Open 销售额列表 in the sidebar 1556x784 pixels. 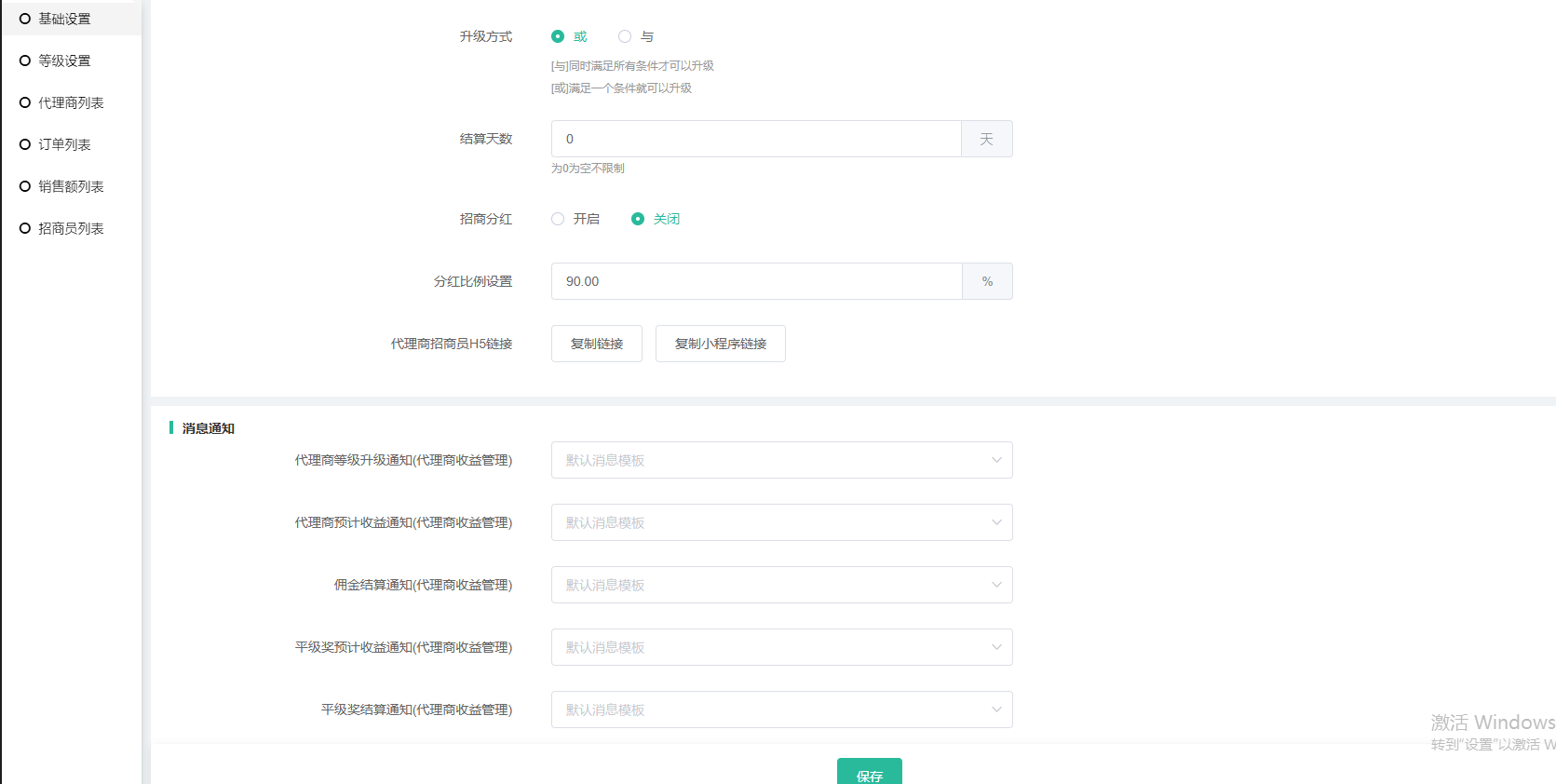pyautogui.click(x=70, y=186)
